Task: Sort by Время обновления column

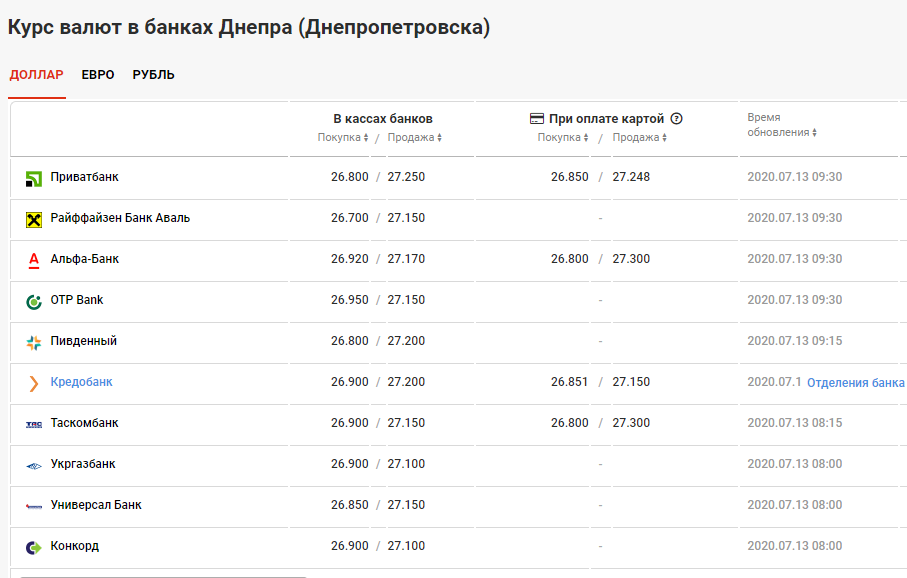Action: point(782,125)
